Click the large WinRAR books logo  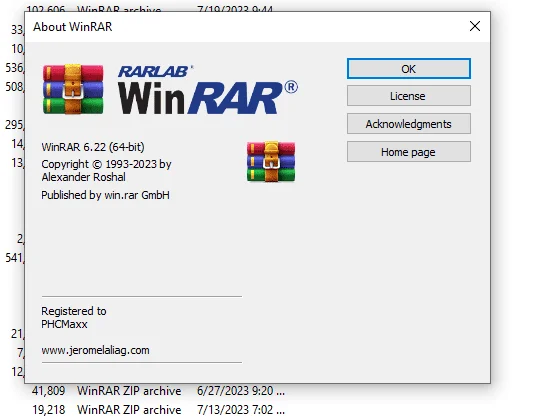[x=73, y=89]
